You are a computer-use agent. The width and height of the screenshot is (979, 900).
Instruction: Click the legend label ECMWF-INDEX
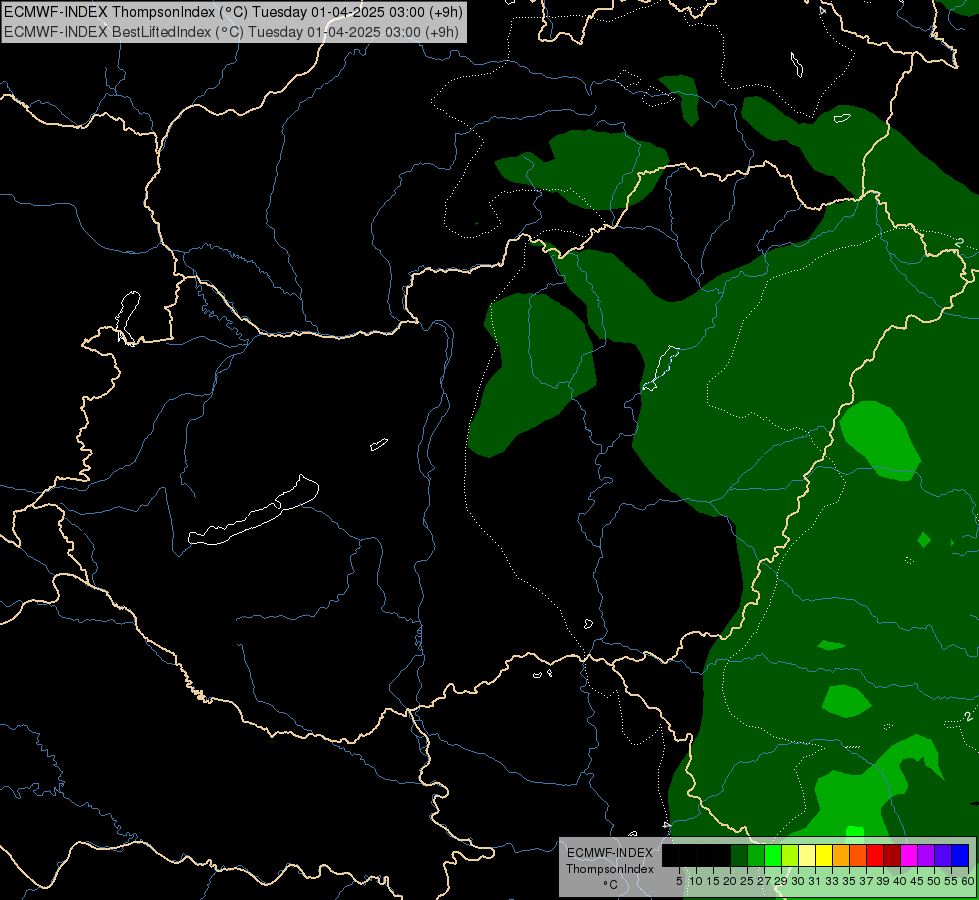(609, 853)
